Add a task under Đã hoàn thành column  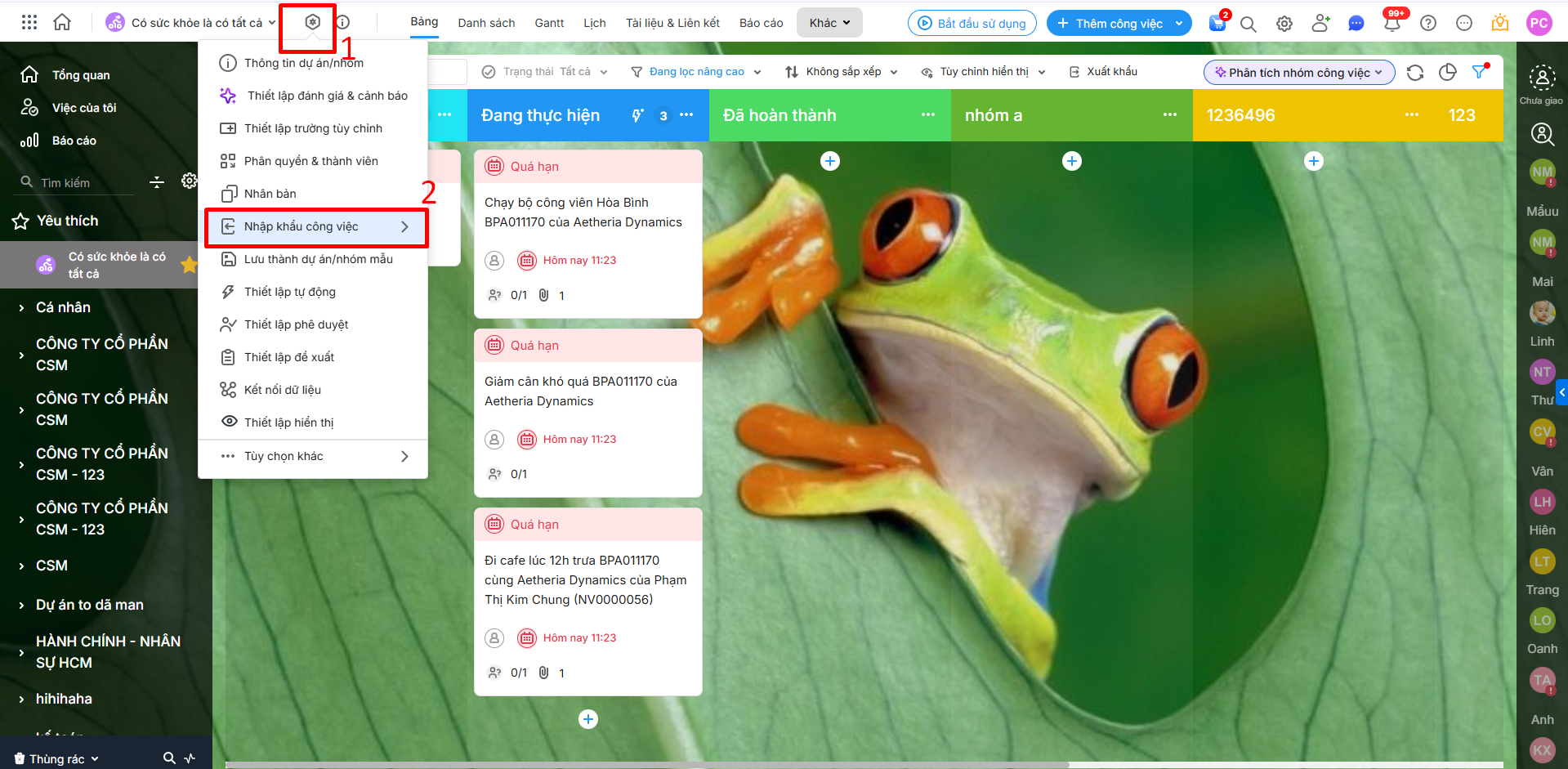pos(830,161)
